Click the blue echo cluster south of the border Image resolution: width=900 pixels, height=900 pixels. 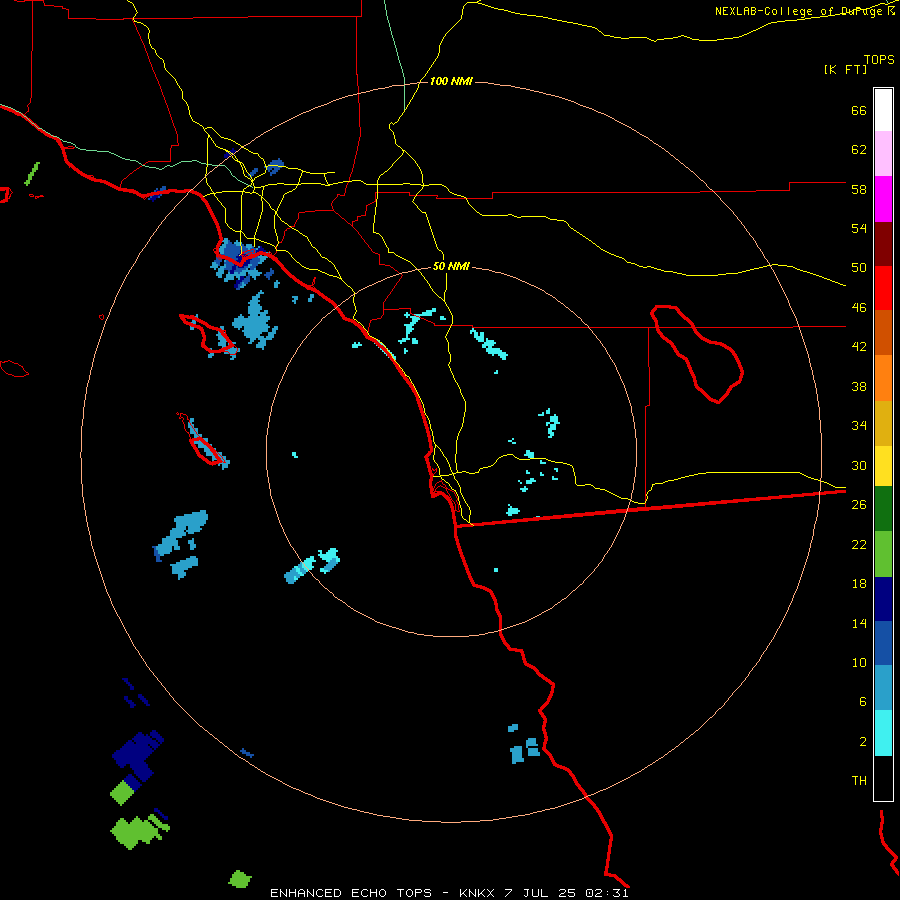[523, 746]
